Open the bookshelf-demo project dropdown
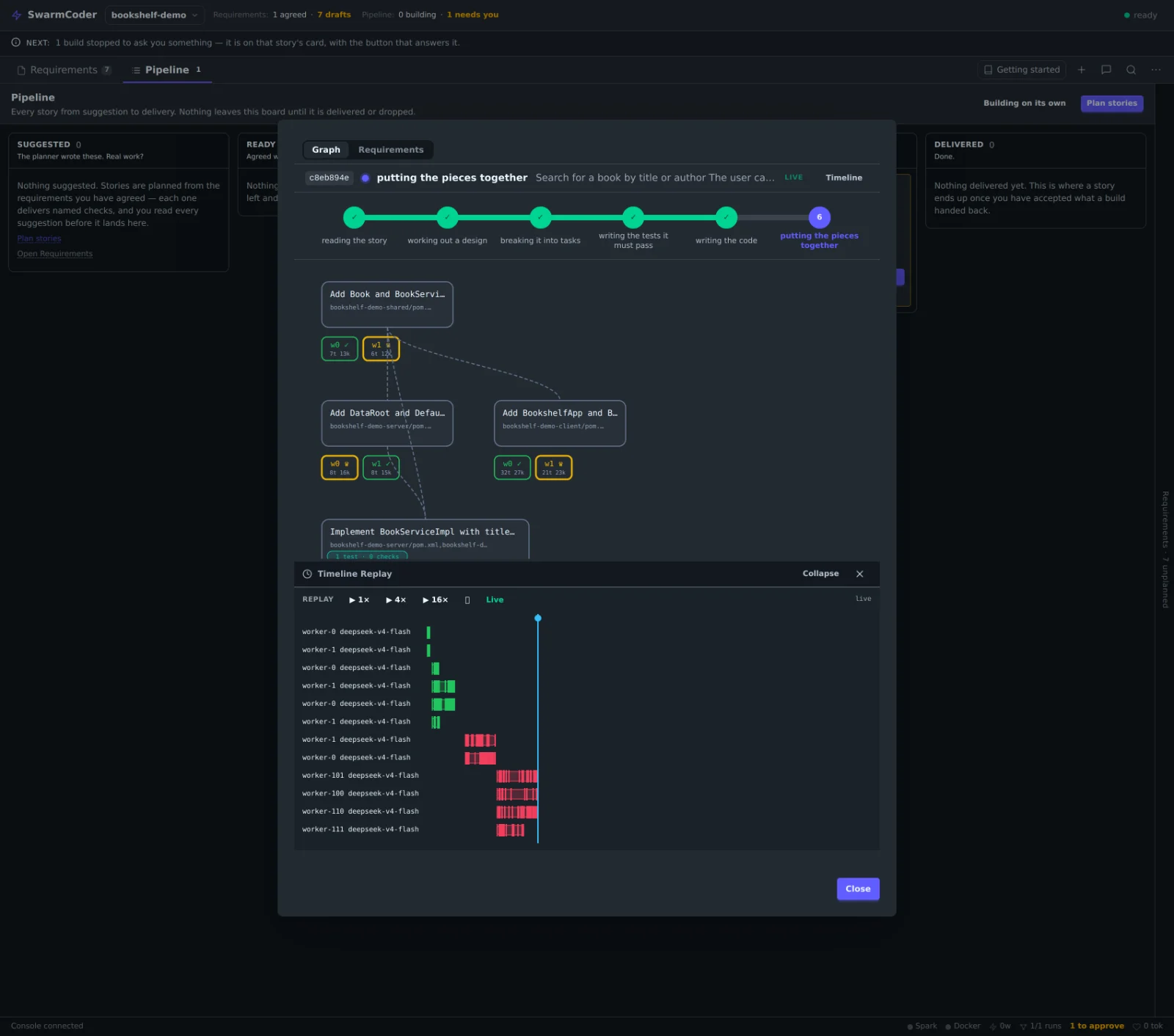This screenshot has height=1036, width=1174. tap(154, 15)
